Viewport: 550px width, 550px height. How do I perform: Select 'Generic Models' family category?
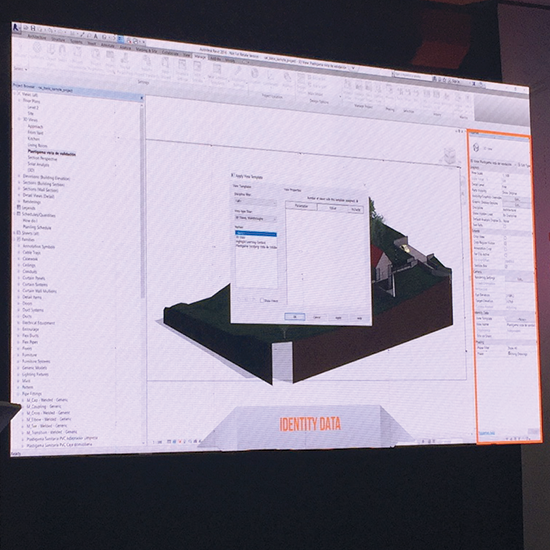coord(34,368)
